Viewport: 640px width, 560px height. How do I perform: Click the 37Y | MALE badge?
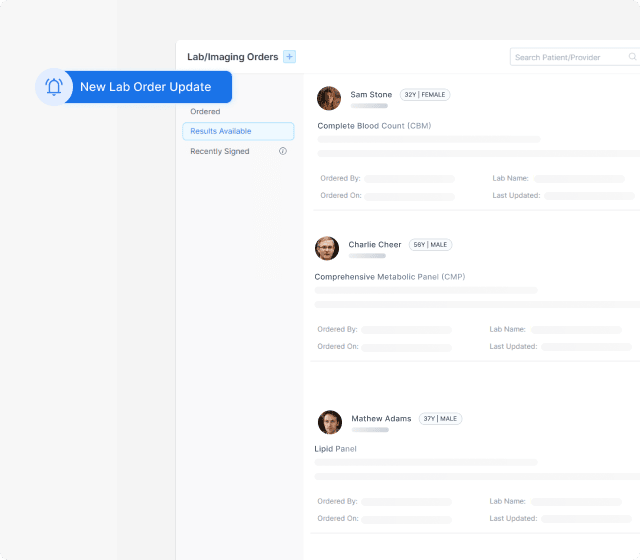click(x=440, y=419)
